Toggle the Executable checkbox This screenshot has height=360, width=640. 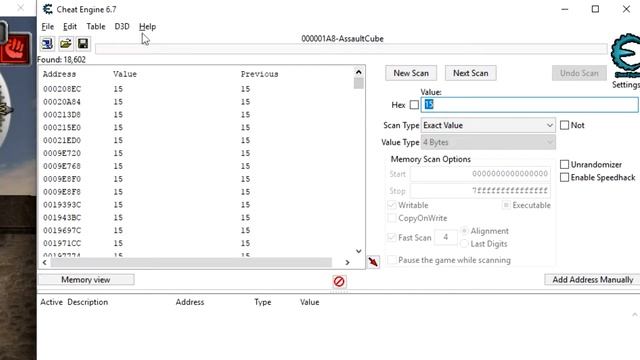click(x=506, y=205)
